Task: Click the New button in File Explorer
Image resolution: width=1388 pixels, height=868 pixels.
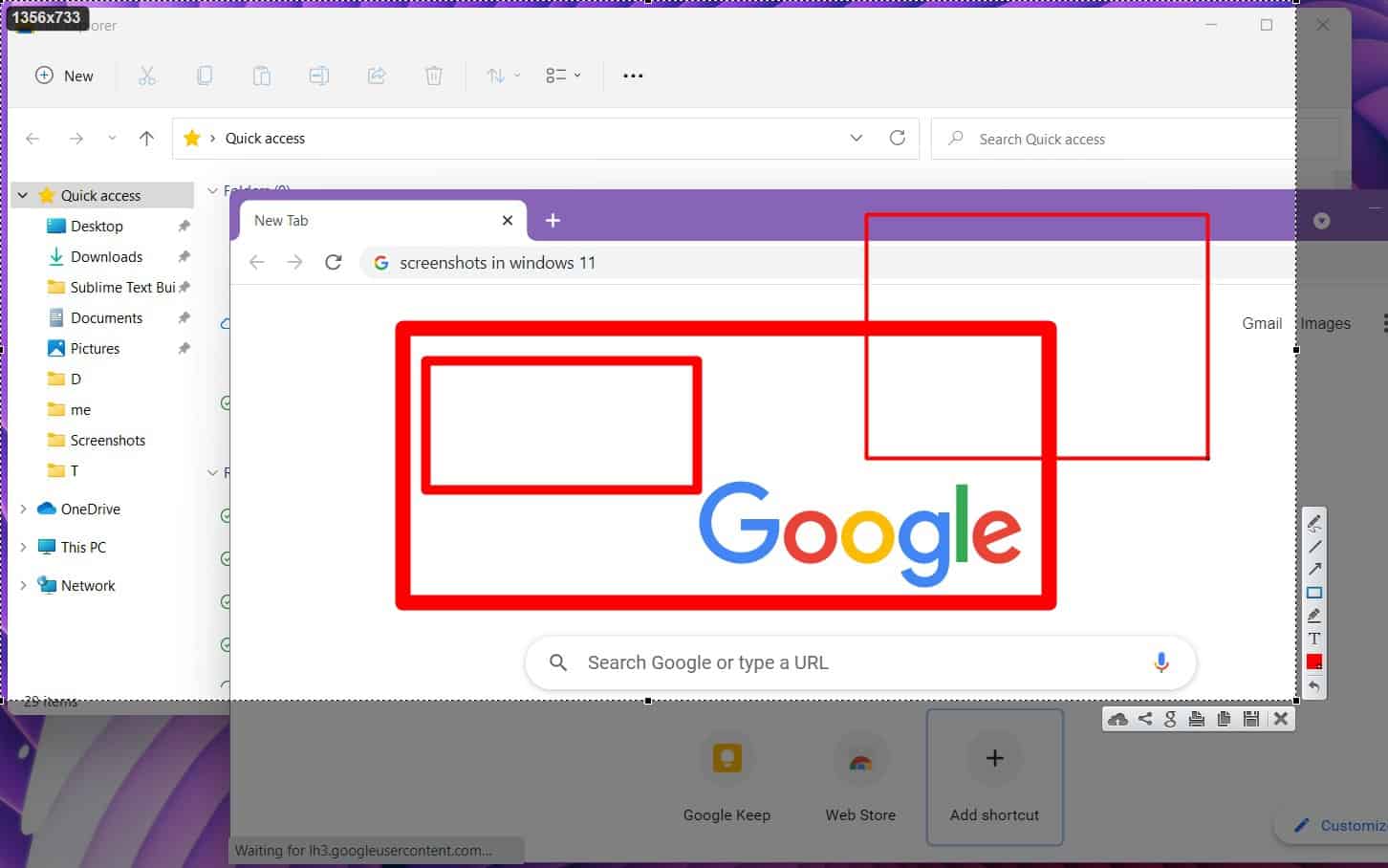Action: click(x=65, y=76)
